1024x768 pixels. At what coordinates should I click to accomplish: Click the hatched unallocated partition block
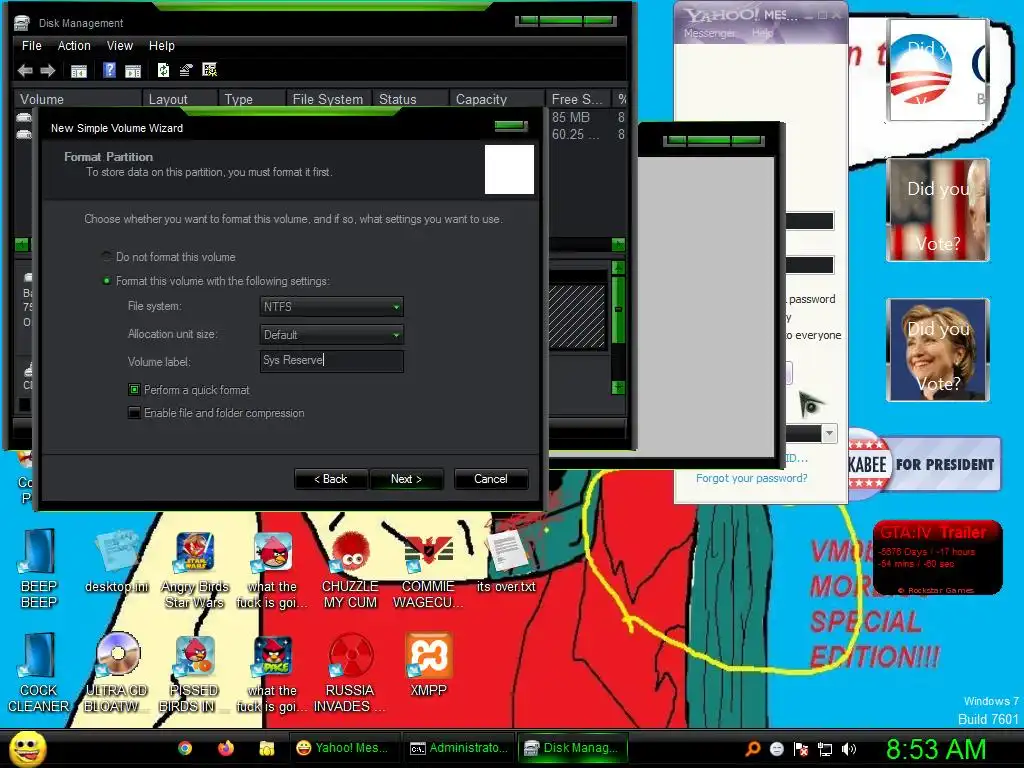577,316
